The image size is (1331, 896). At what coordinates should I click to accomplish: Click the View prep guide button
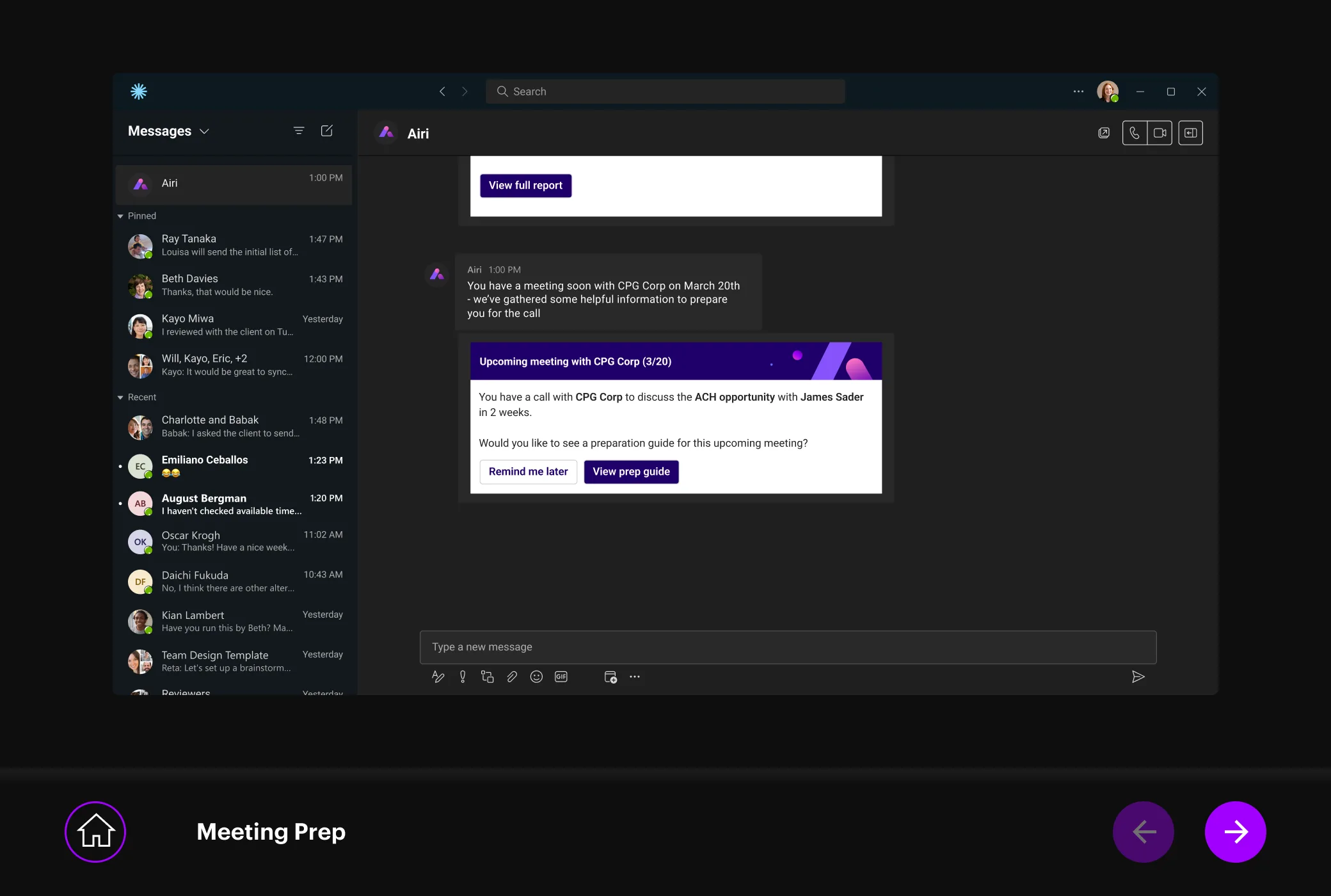pos(631,472)
